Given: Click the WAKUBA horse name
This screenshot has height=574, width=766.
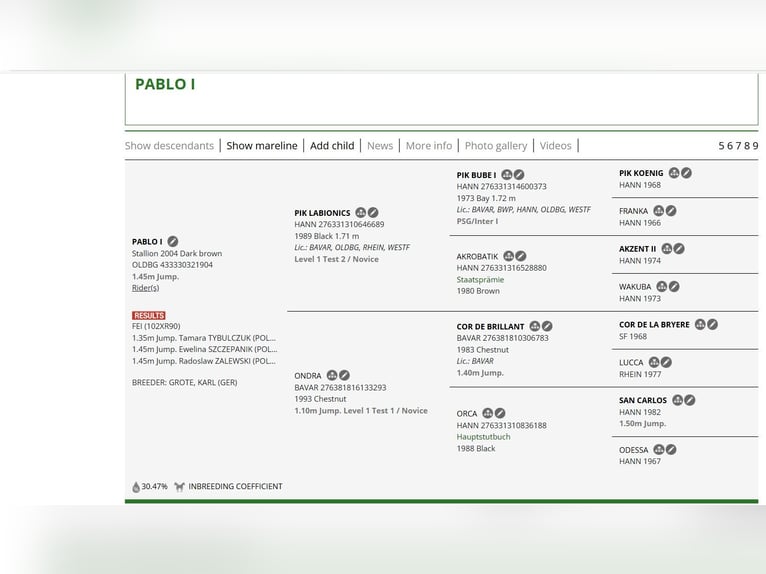Looking at the screenshot, I should 635,287.
